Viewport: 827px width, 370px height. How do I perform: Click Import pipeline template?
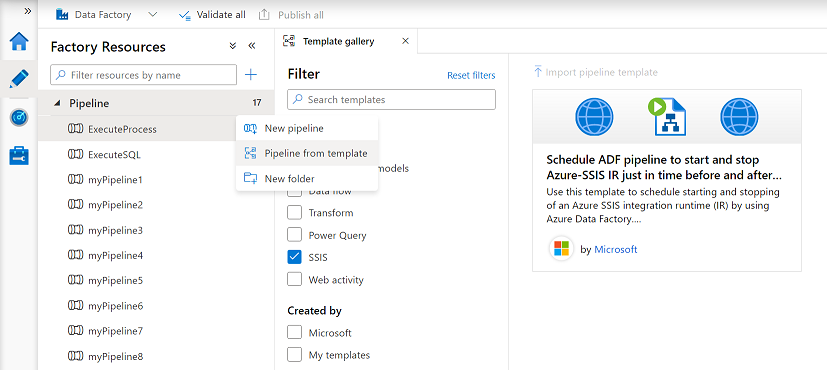click(595, 72)
